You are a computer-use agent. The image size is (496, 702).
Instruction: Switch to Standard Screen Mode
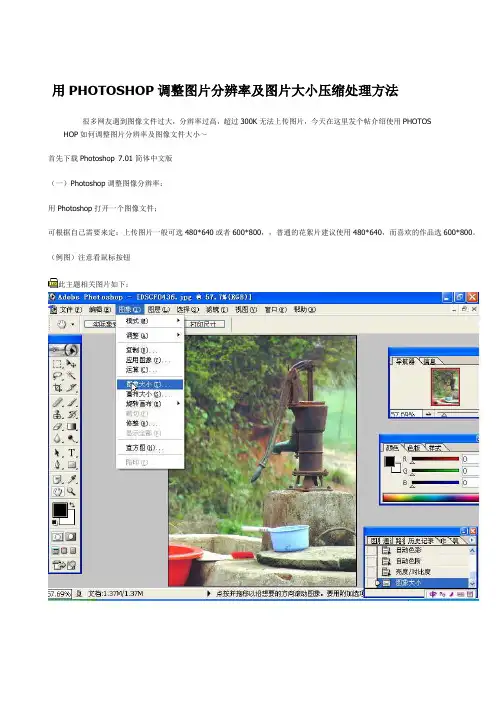[x=56, y=551]
